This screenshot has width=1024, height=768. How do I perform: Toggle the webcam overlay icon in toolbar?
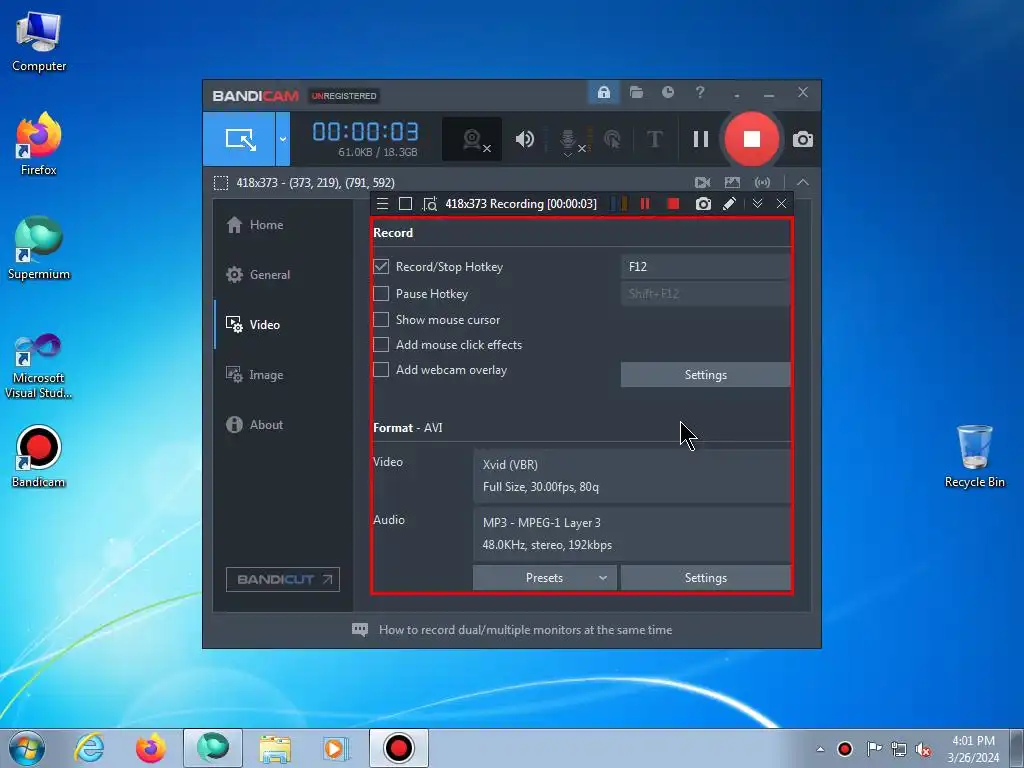click(472, 139)
